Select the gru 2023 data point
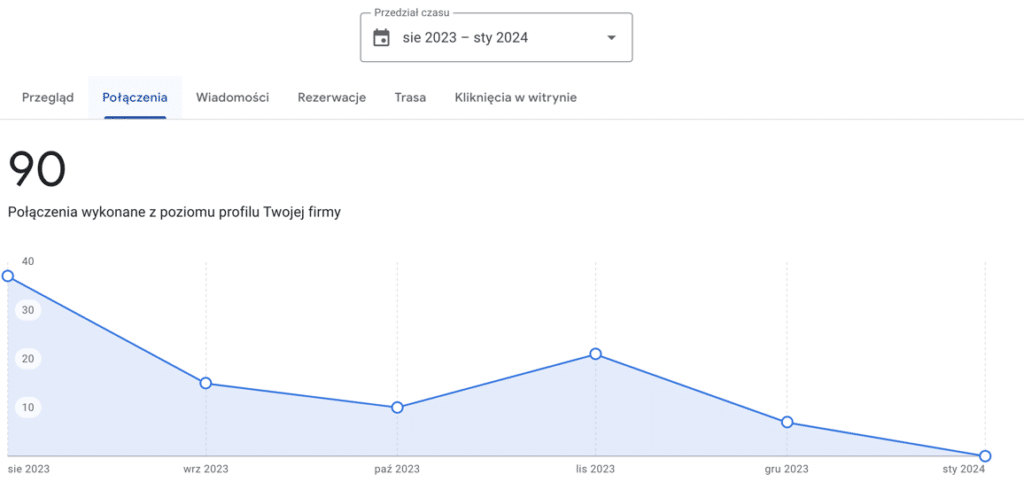1024x490 pixels. [787, 422]
